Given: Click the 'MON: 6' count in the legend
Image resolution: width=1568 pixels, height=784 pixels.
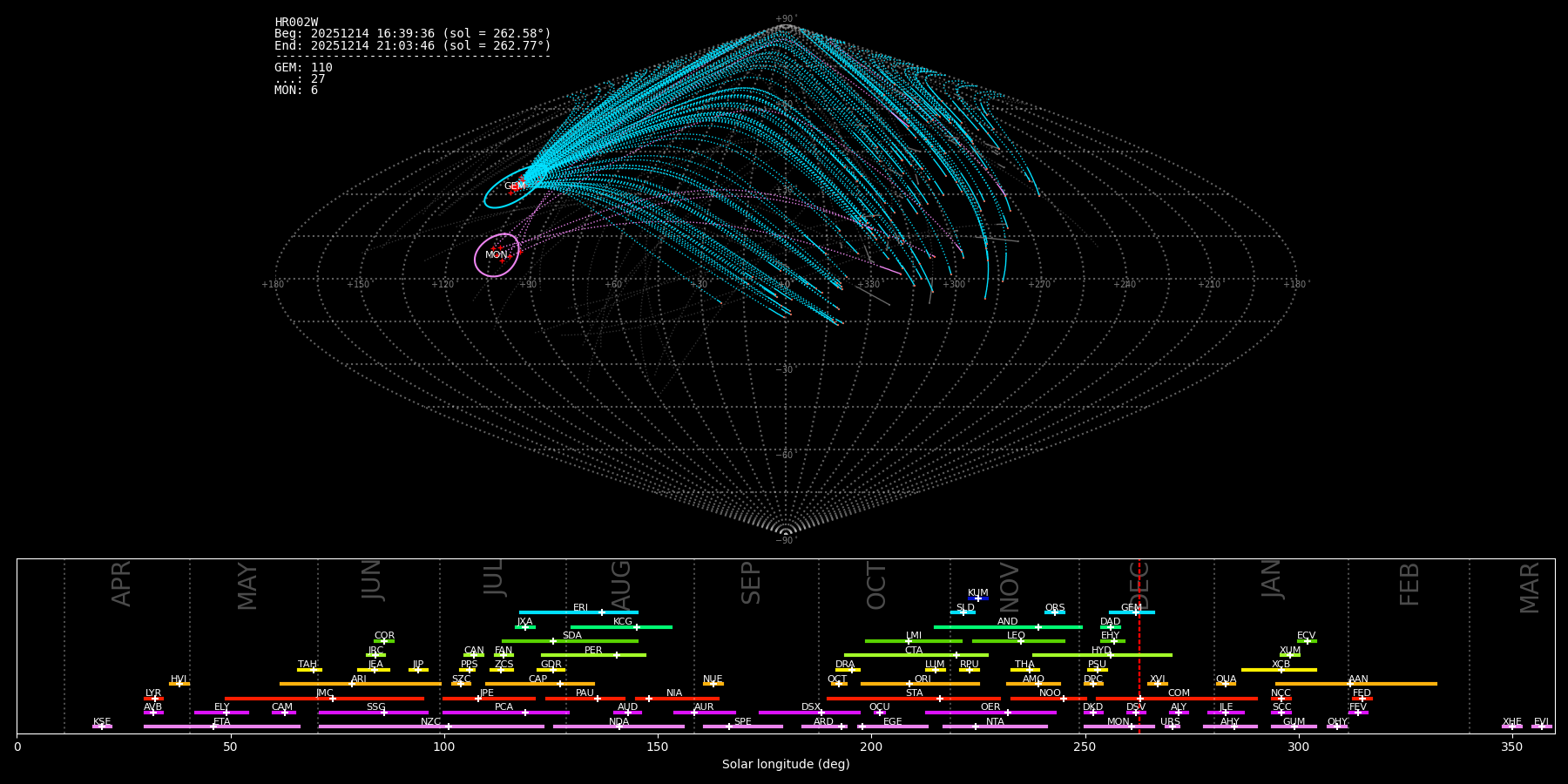Looking at the screenshot, I should 296,91.
